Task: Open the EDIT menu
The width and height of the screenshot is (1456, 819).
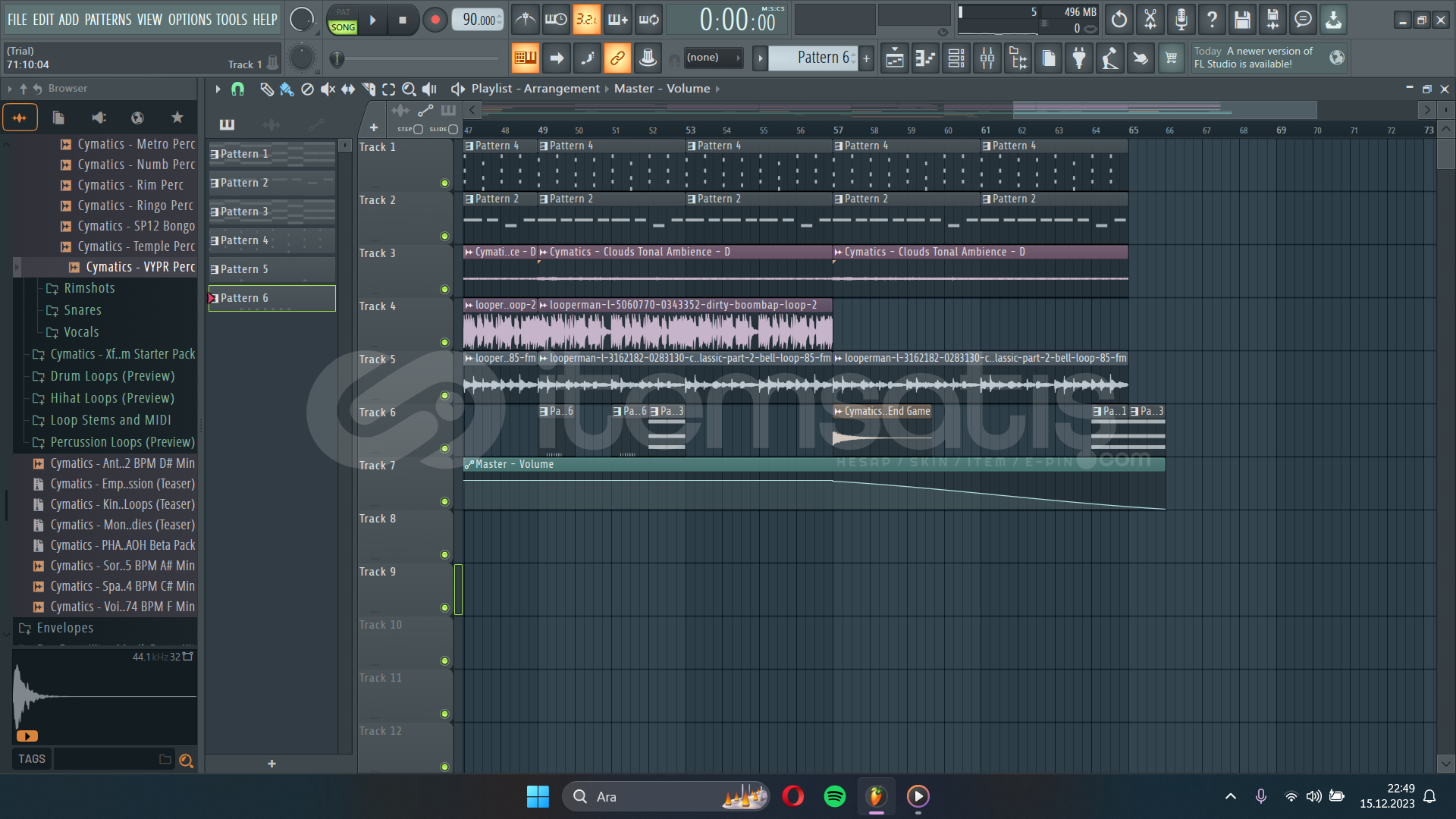Action: tap(43, 20)
